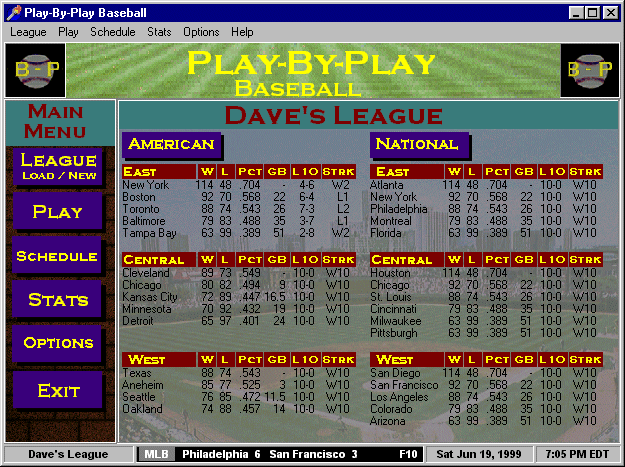This screenshot has width=625, height=467.
Task: Select Detroit in the standings
Action: [138, 321]
